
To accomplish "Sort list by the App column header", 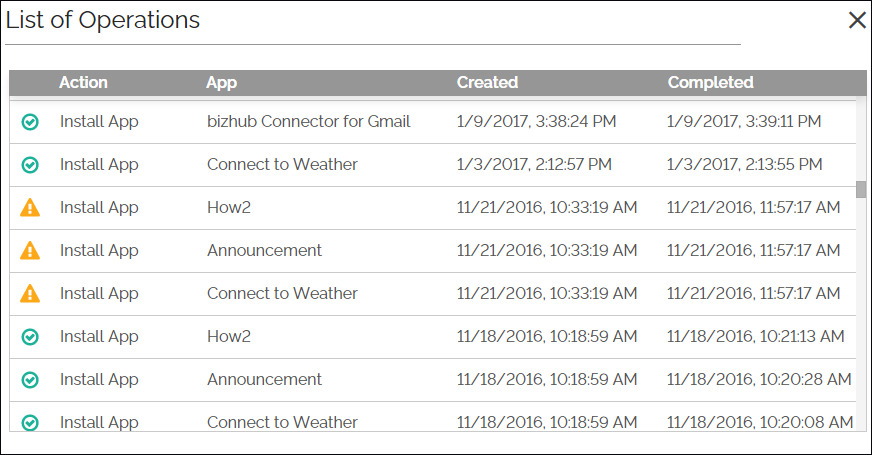I will coord(221,83).
